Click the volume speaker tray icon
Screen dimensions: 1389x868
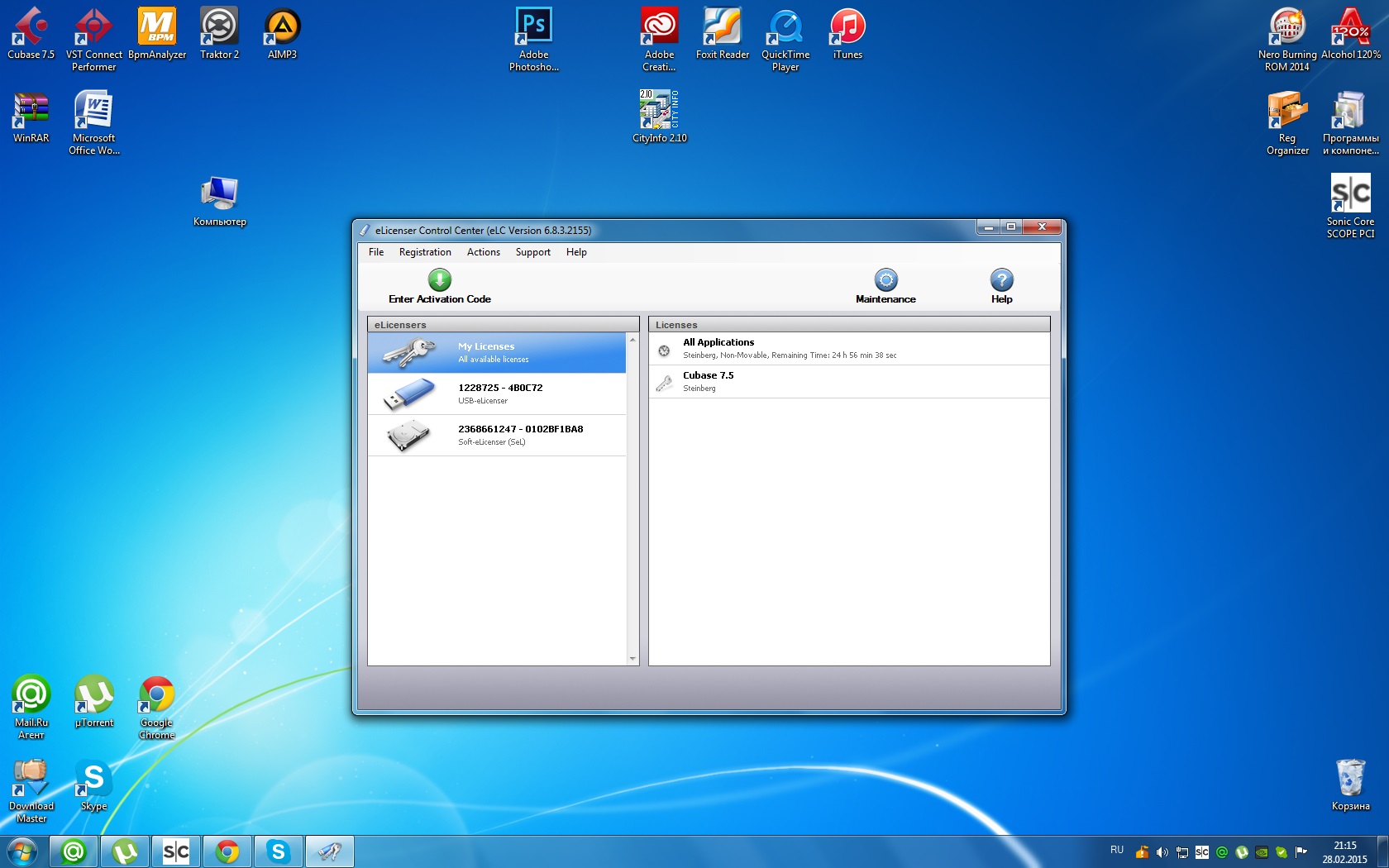pos(1162,852)
